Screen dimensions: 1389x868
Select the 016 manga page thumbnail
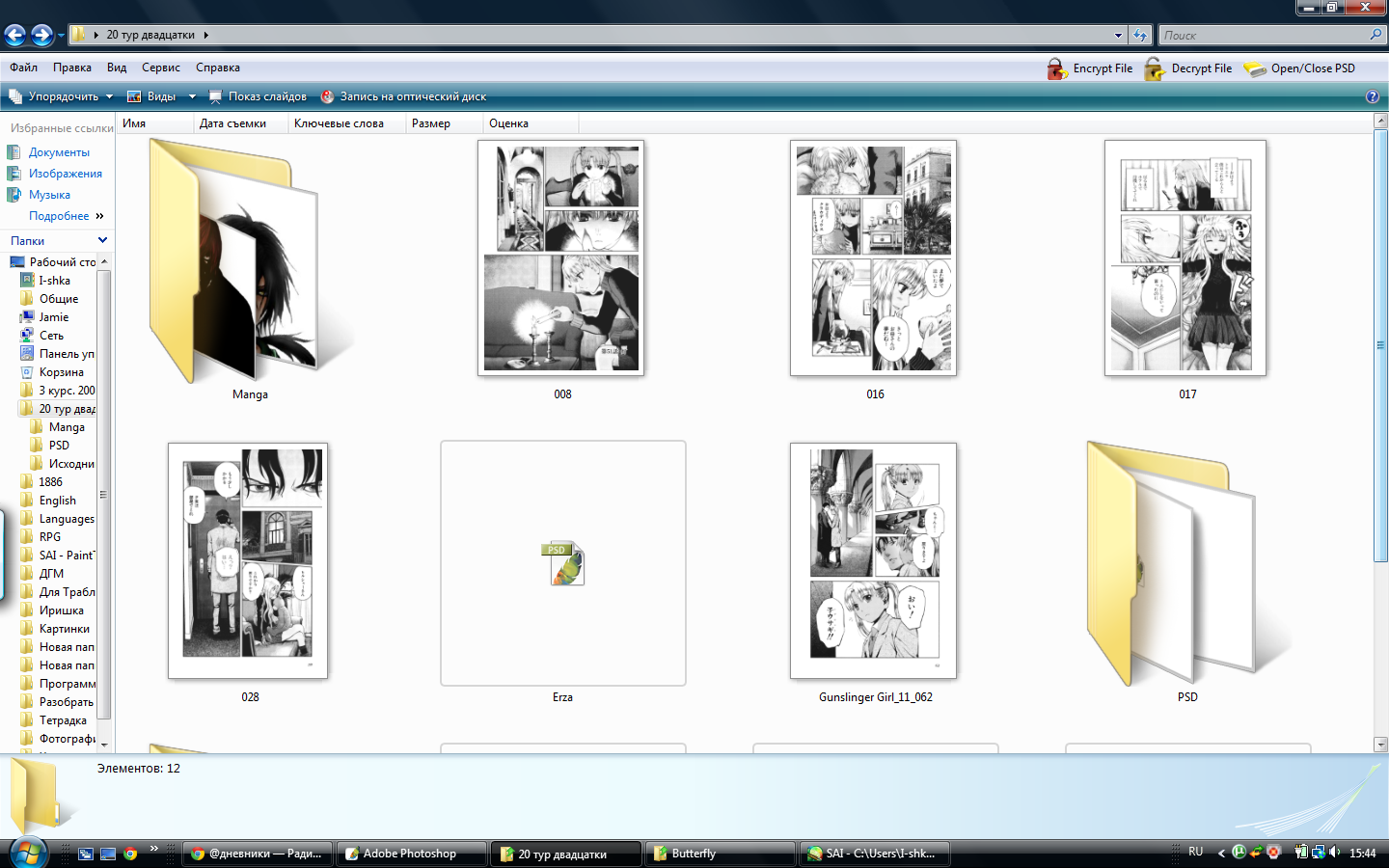coord(874,258)
